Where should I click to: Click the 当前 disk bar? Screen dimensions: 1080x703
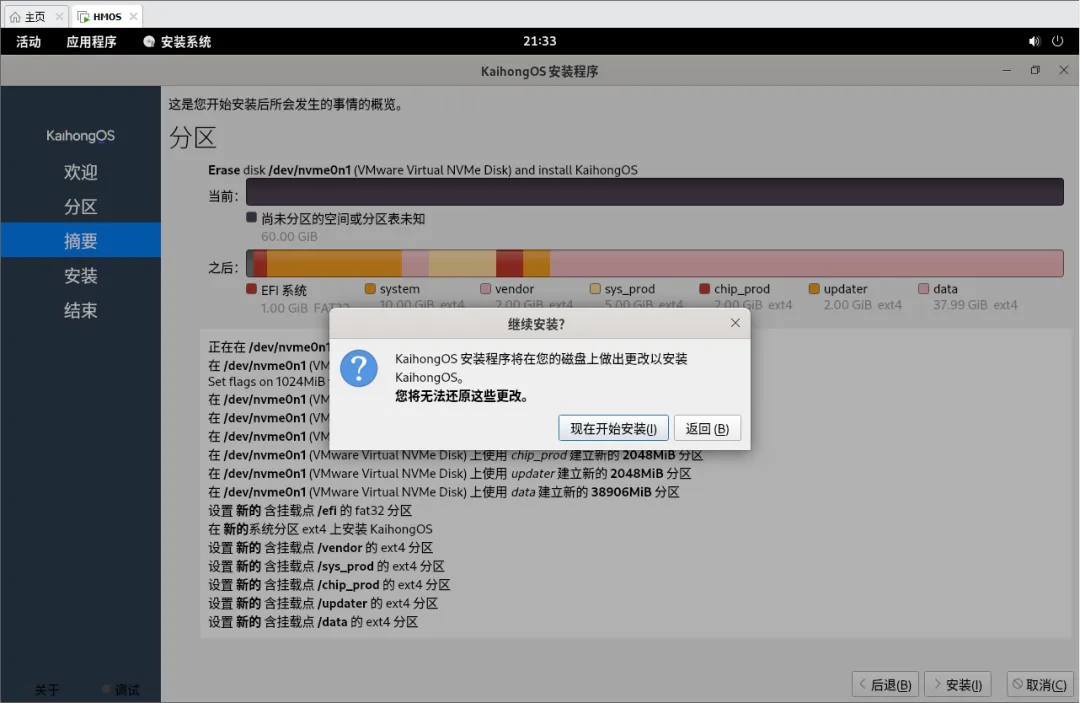coord(654,192)
